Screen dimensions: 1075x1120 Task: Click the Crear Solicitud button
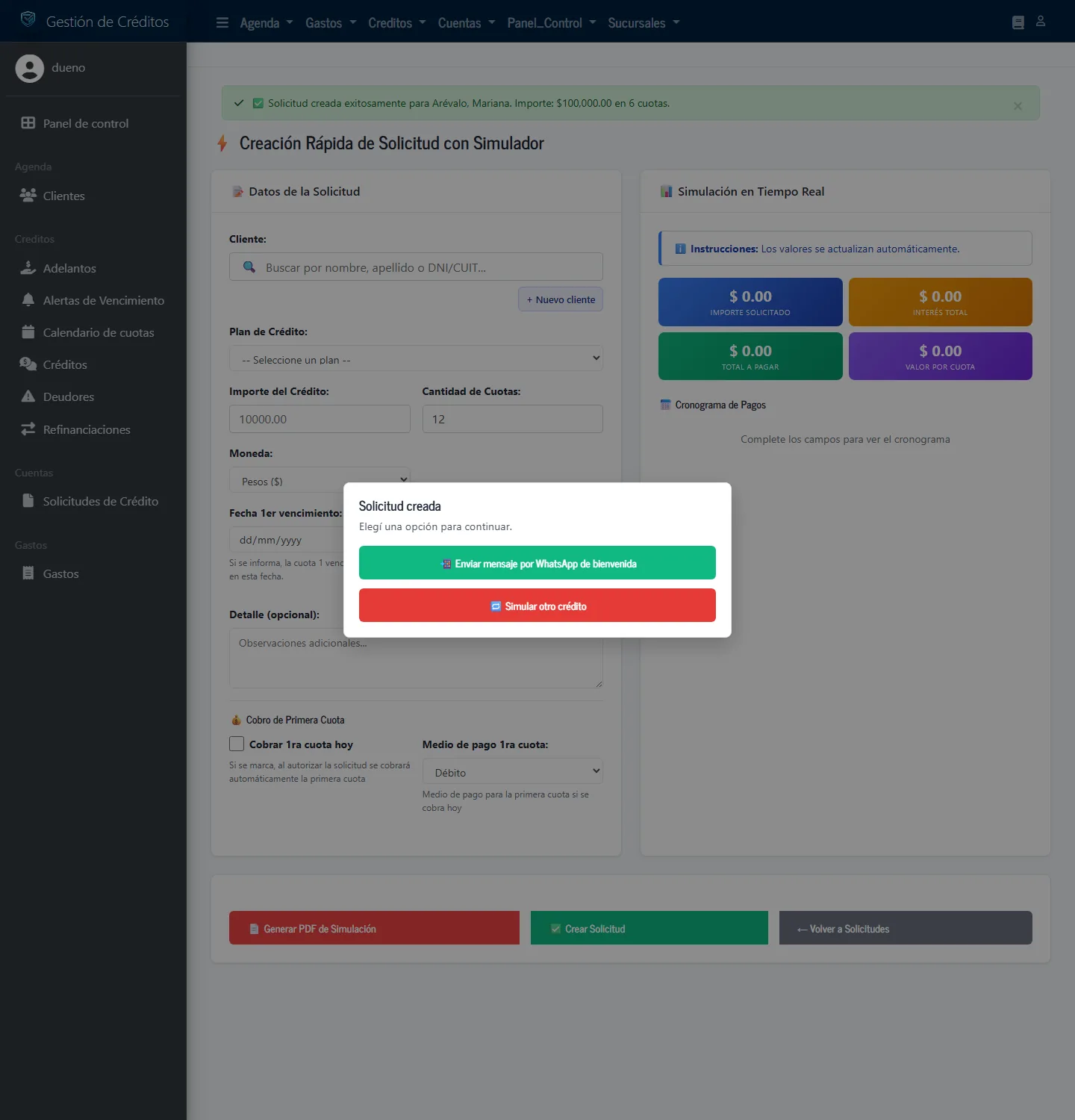tap(649, 928)
